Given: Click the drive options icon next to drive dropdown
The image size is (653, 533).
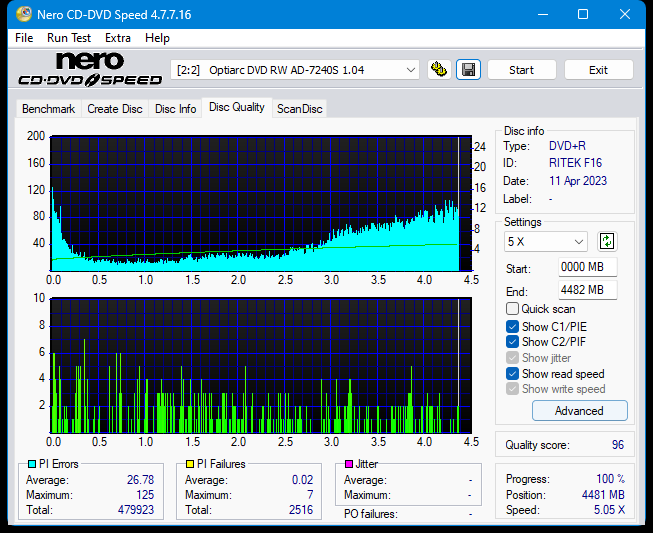Looking at the screenshot, I should (x=439, y=70).
